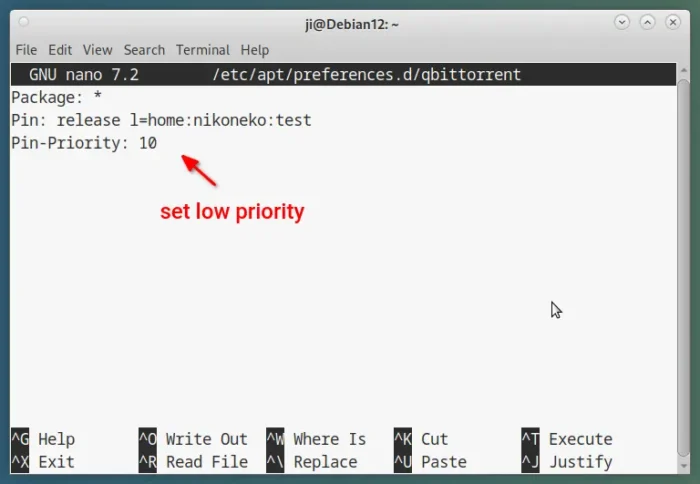The height and width of the screenshot is (484, 700).
Task: Click the 'Pin-Priority: 10' line
Action: click(x=84, y=143)
